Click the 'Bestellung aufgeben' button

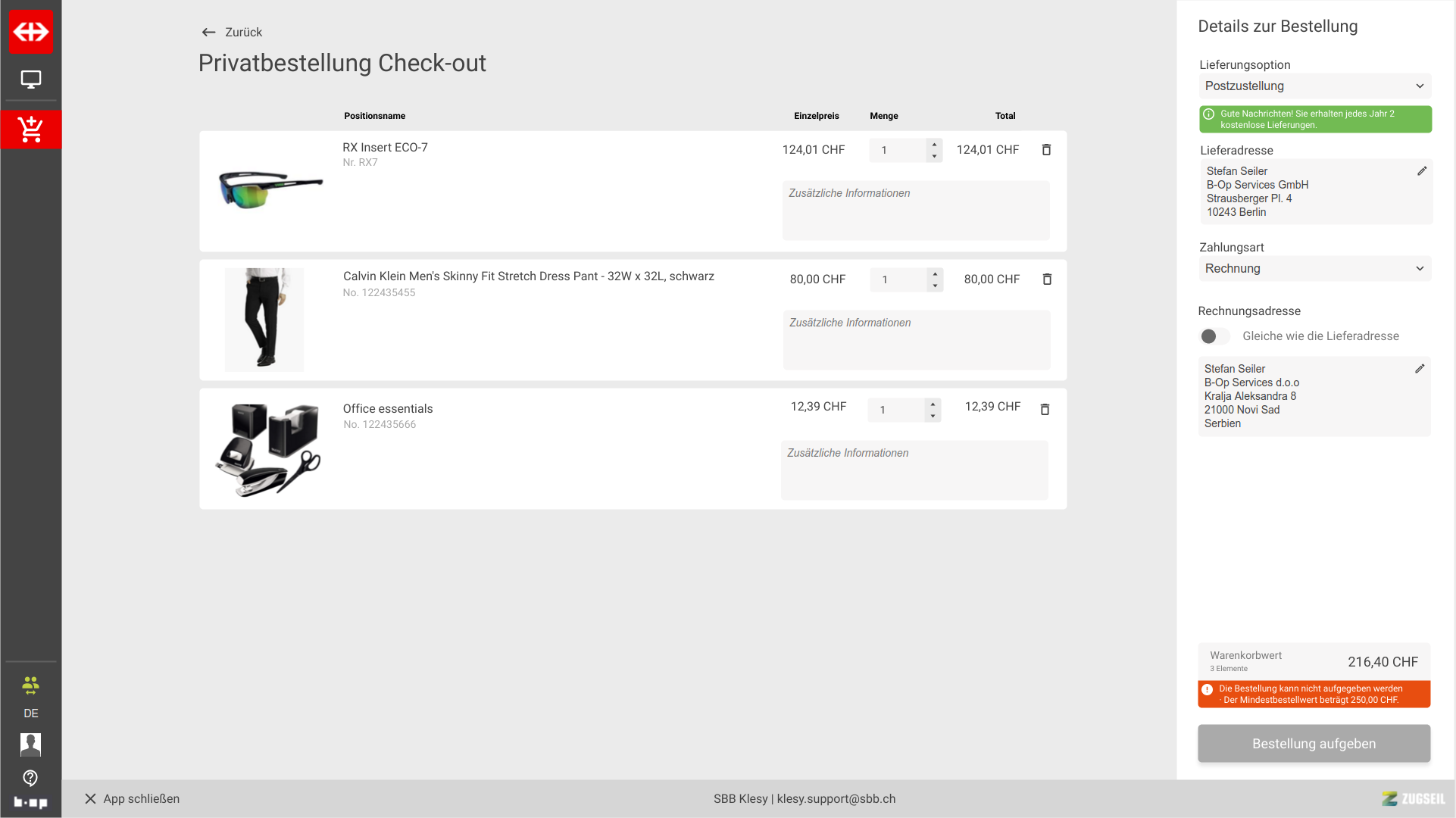1313,744
